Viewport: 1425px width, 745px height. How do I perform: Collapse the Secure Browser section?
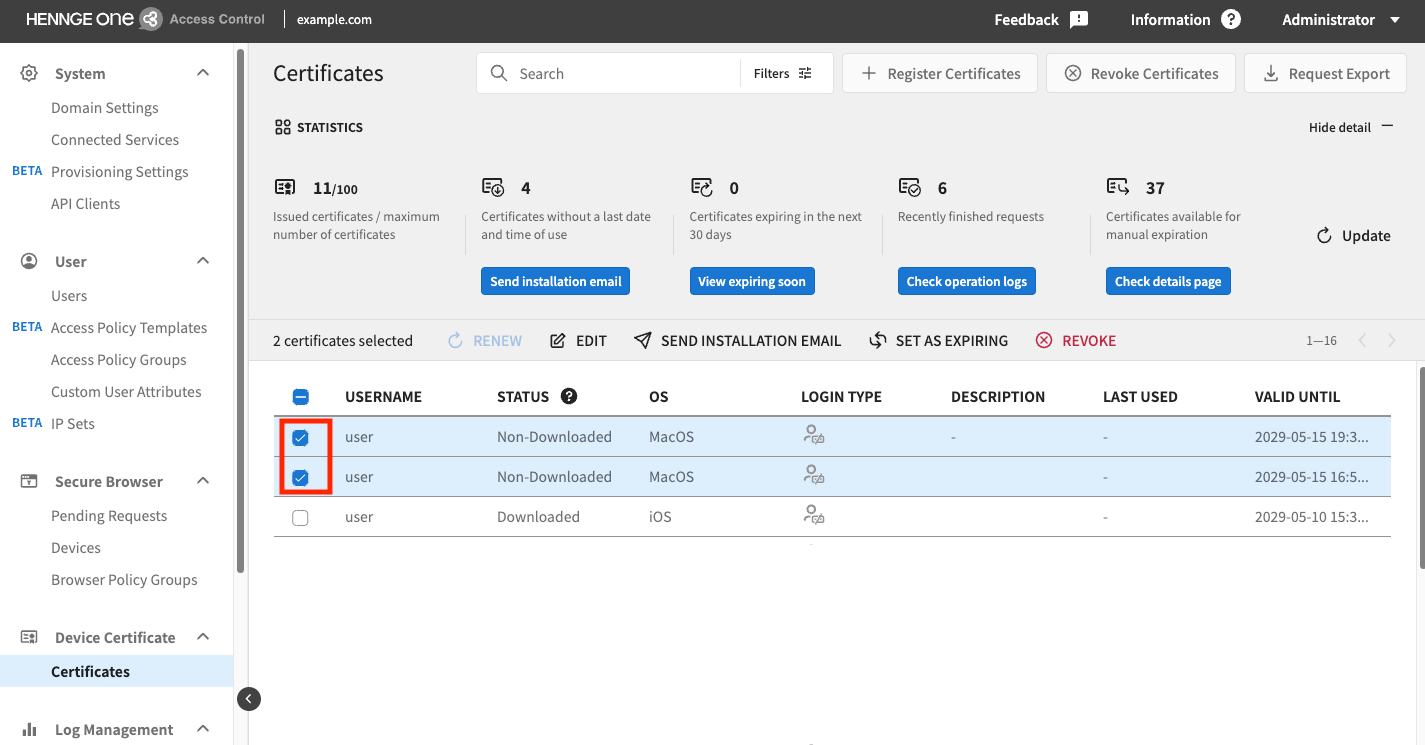click(203, 481)
